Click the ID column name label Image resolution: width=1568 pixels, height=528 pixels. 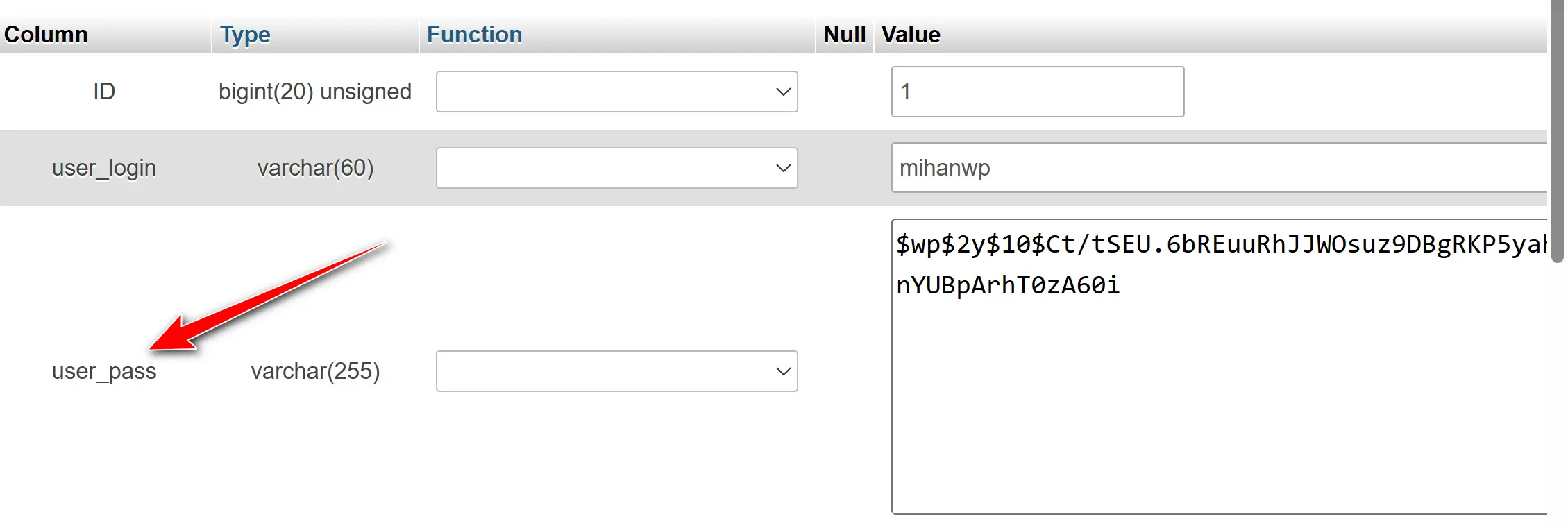[104, 92]
